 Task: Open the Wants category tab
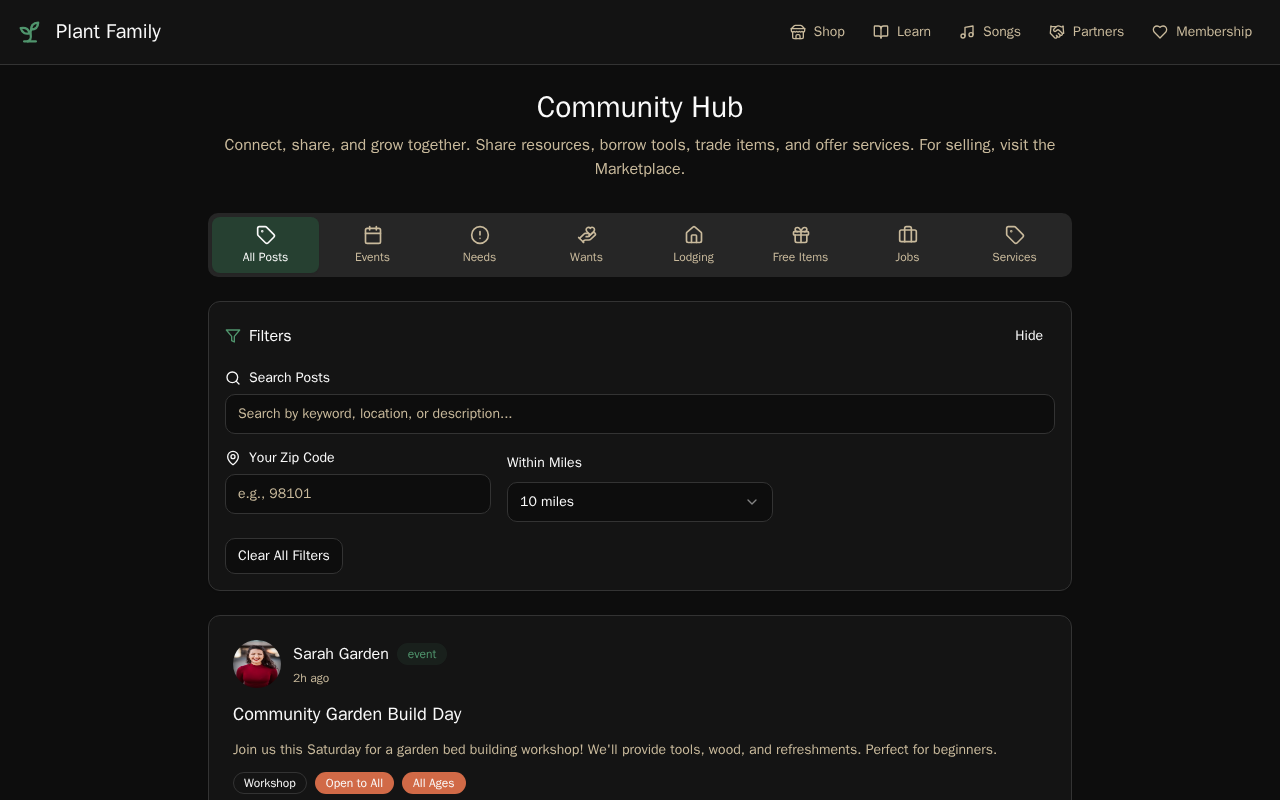point(586,245)
